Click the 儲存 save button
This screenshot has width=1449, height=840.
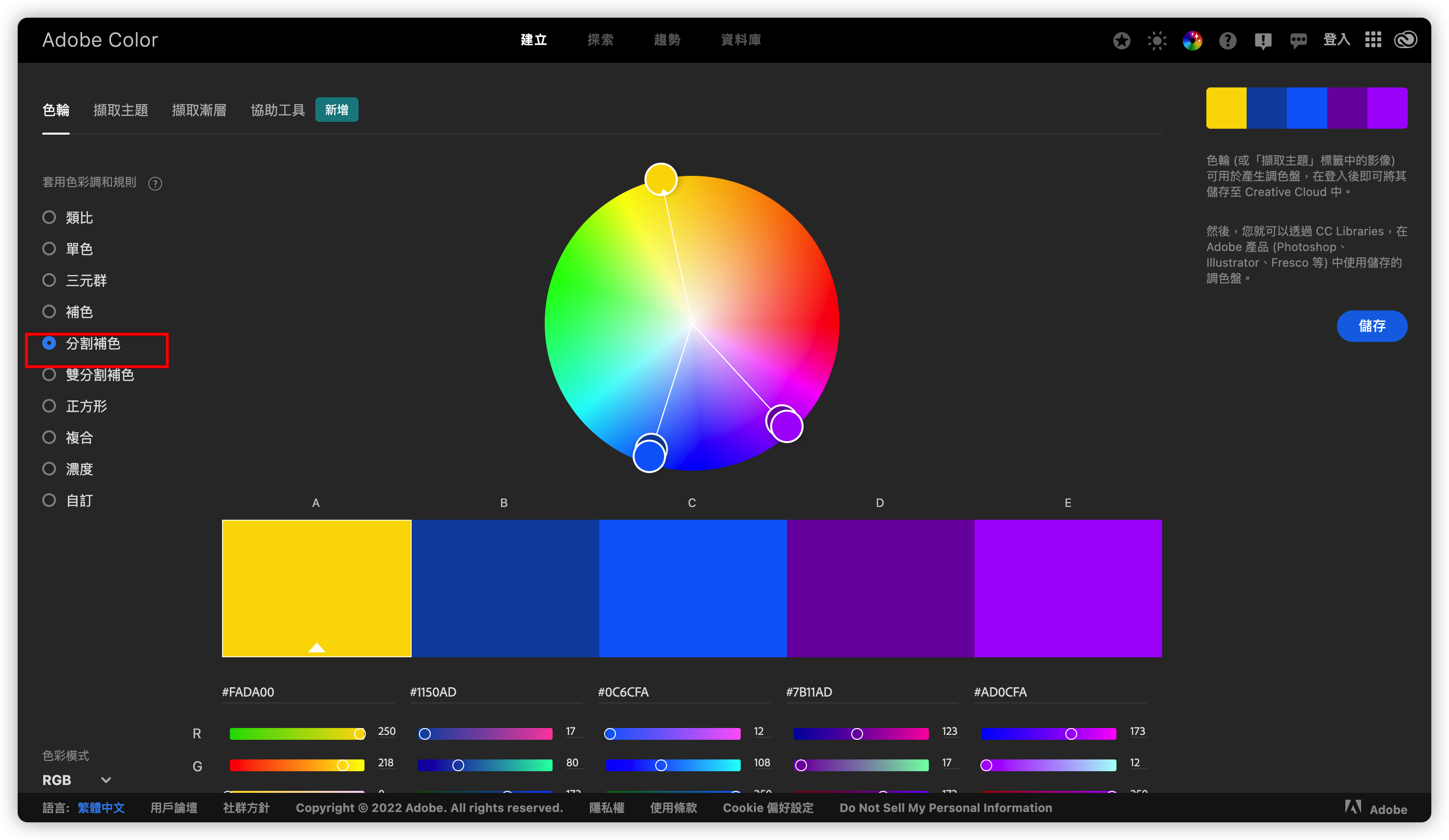(1372, 326)
